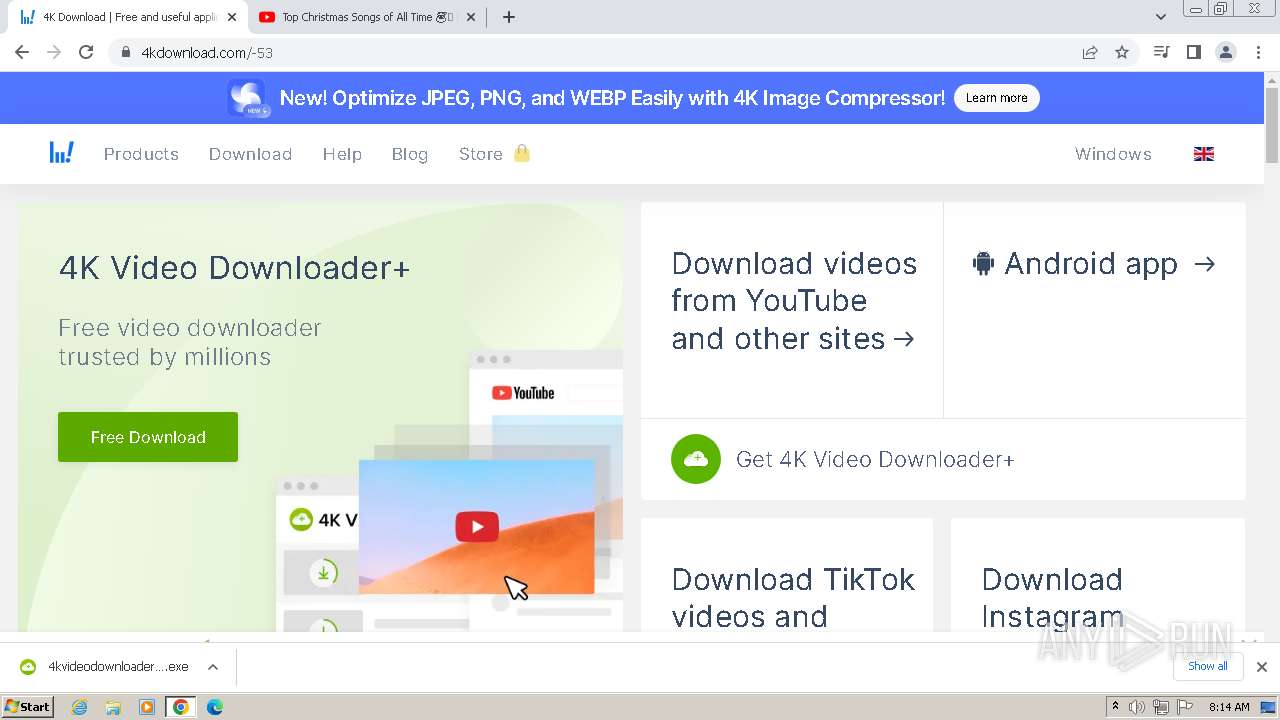This screenshot has width=1280, height=720.
Task: Show hidden system tray icons
Action: [1115, 707]
